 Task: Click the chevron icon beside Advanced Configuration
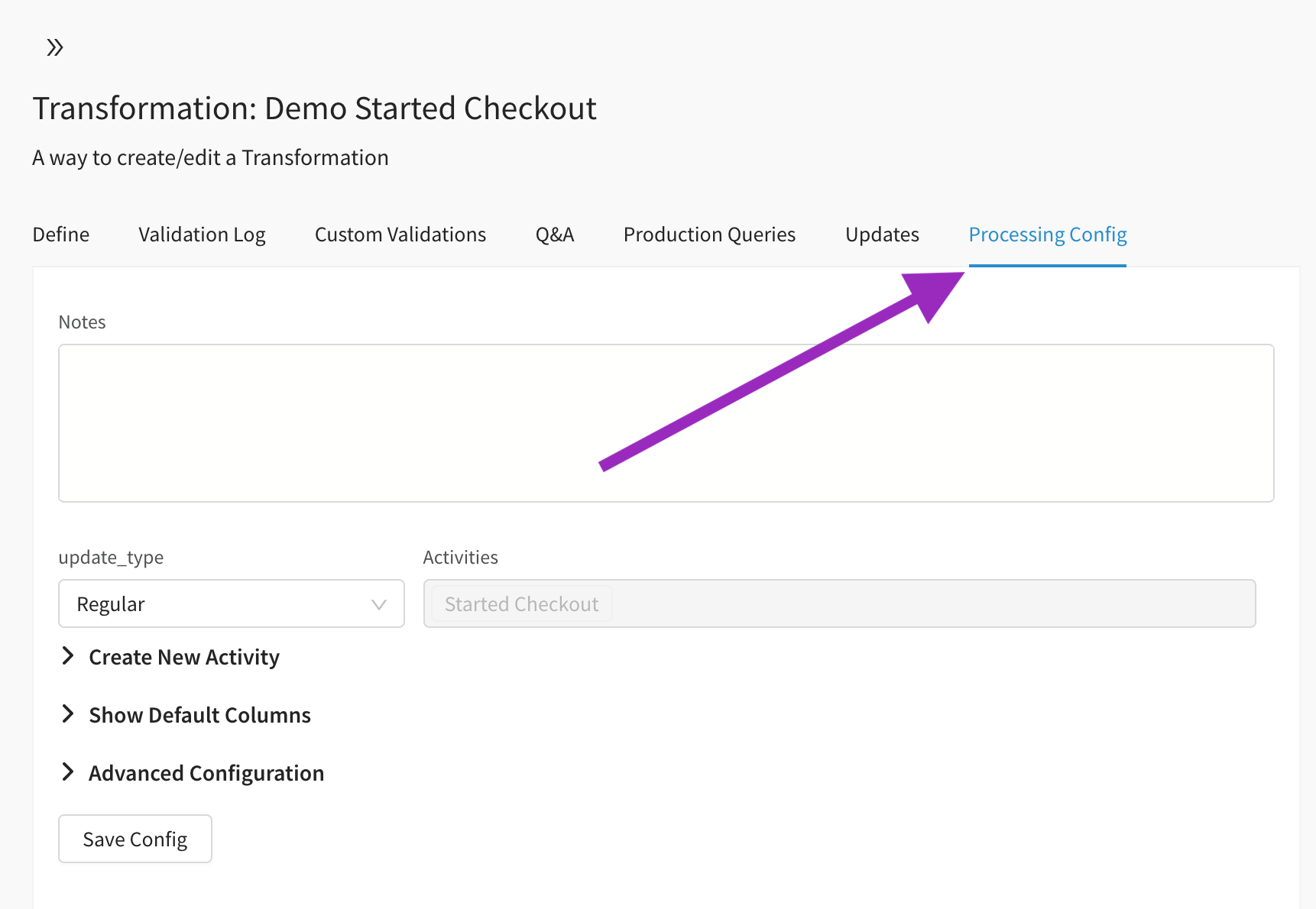pos(68,772)
